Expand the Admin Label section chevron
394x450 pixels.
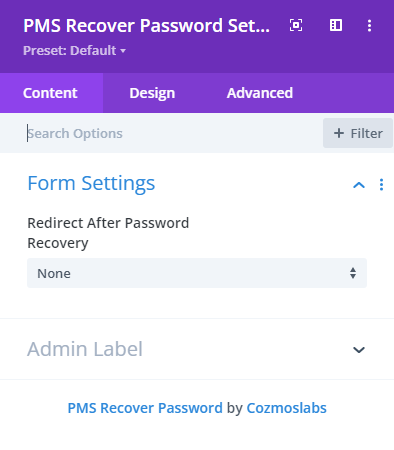(359, 350)
